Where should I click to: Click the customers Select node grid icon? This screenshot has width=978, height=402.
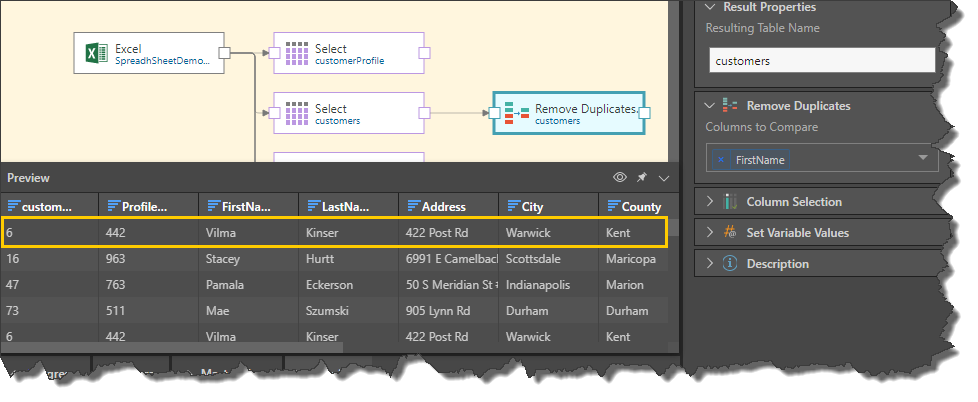[x=296, y=113]
